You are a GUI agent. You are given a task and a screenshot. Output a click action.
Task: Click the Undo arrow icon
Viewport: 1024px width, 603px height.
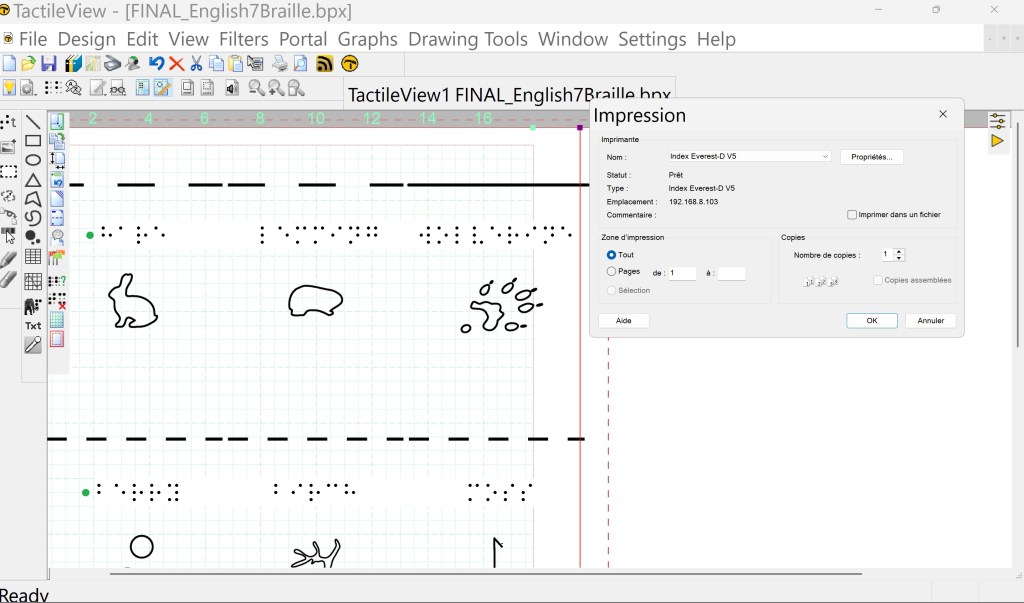(157, 63)
